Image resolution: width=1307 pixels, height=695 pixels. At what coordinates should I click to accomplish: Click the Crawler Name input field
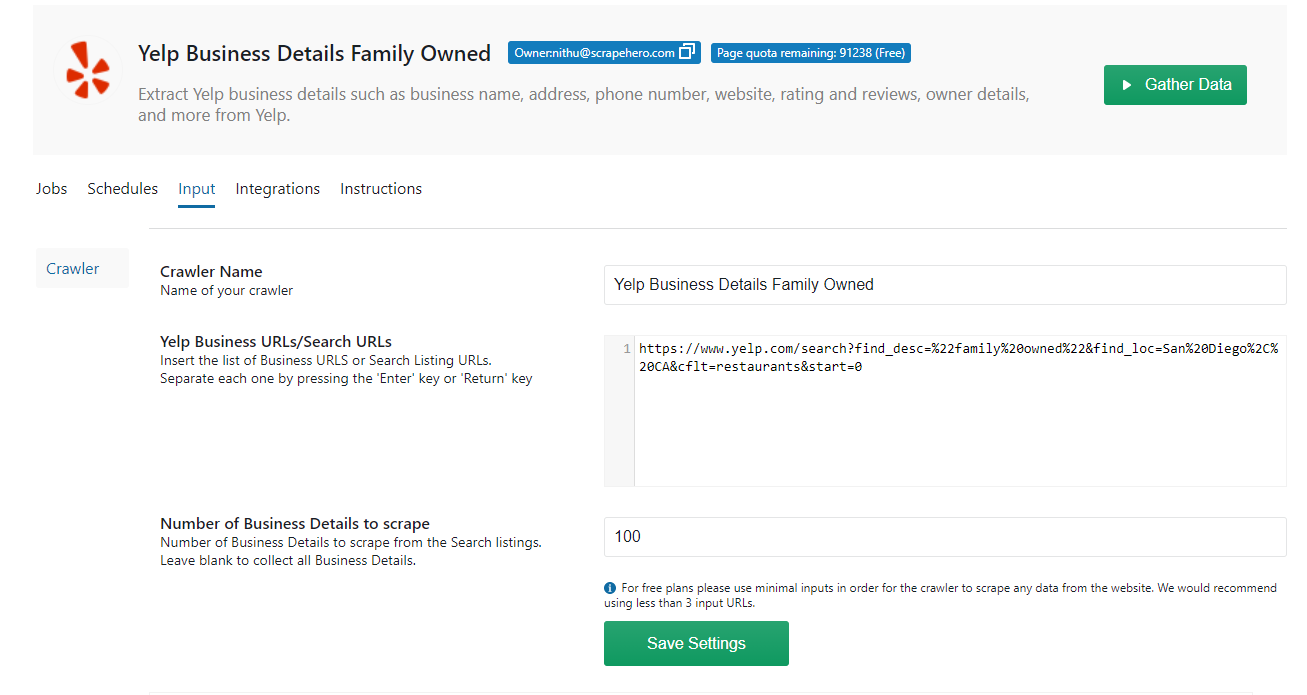(x=945, y=285)
